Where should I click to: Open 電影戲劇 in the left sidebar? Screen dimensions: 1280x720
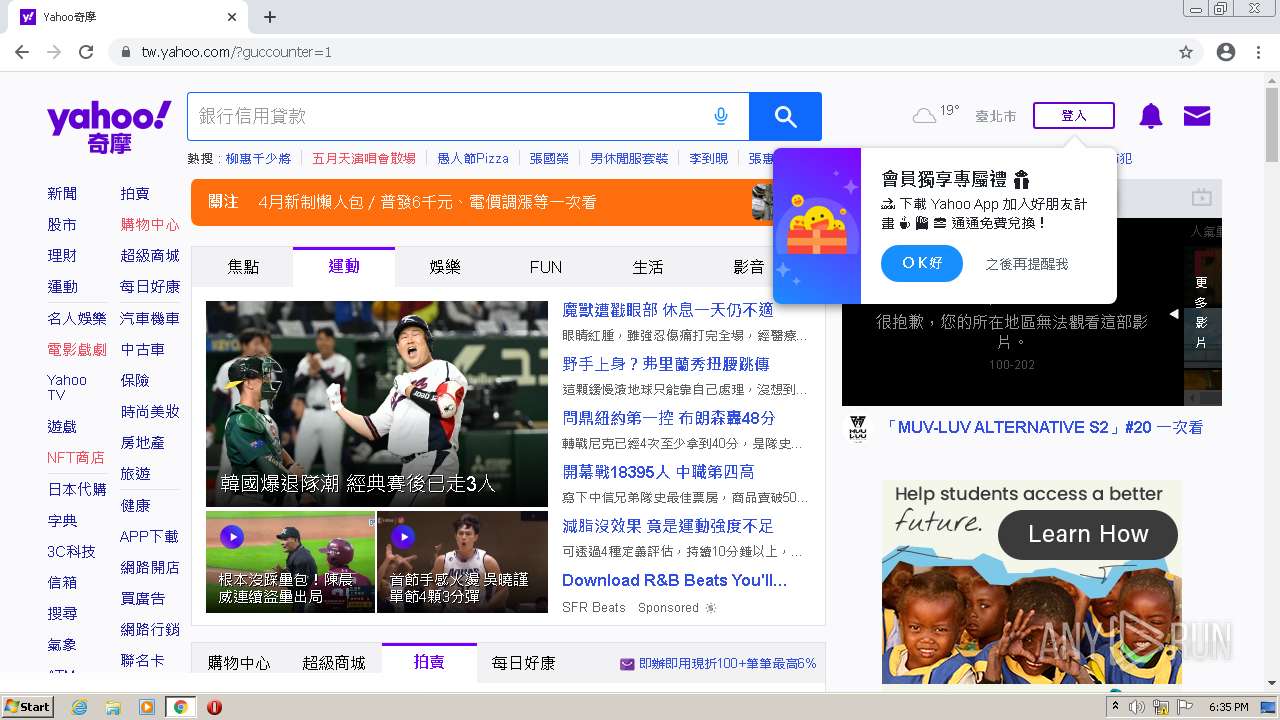77,350
